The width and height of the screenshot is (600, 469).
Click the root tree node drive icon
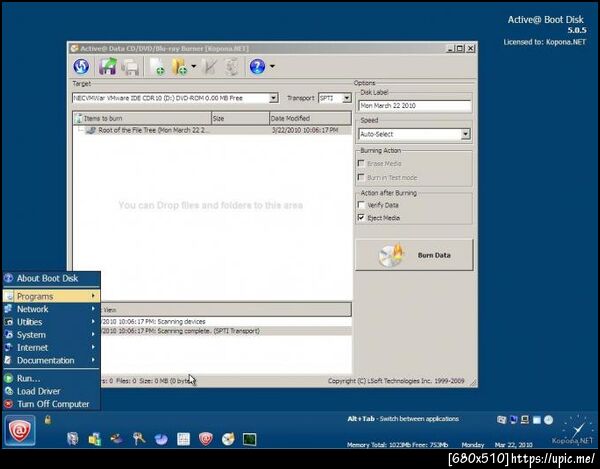(x=91, y=130)
